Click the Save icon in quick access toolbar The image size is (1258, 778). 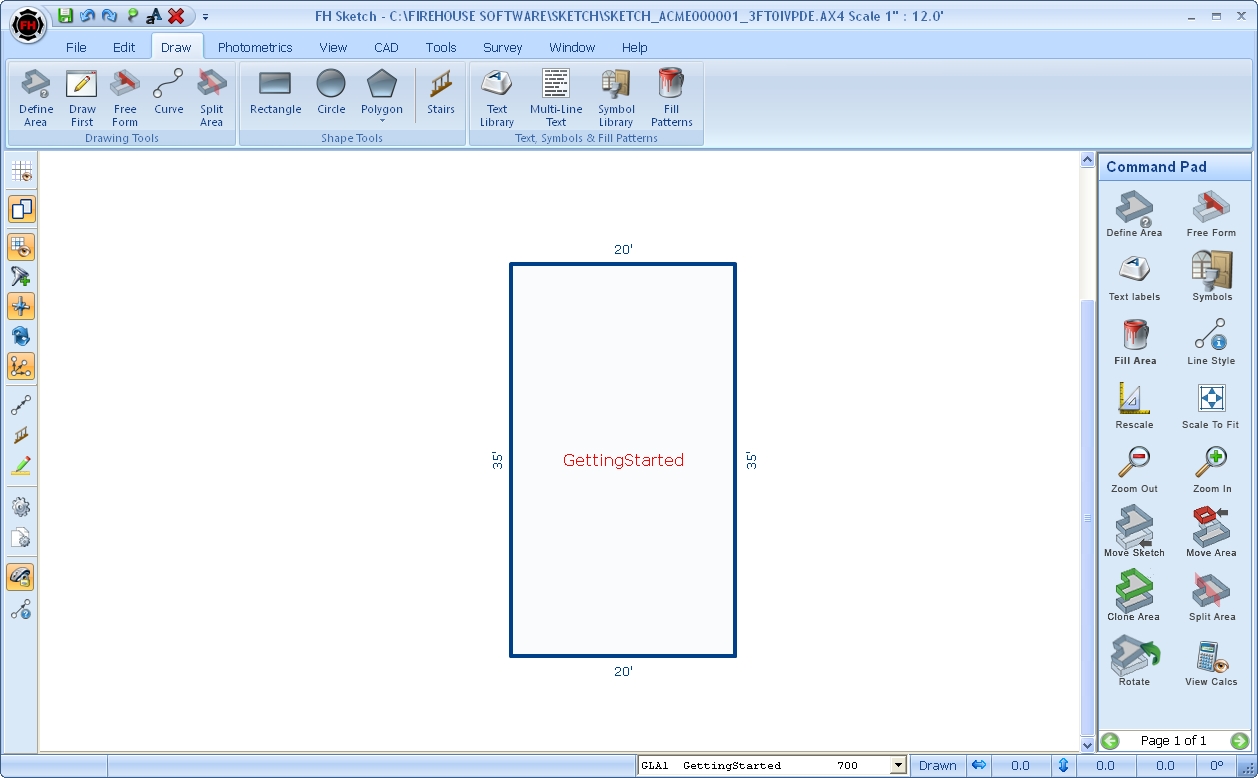click(x=65, y=16)
